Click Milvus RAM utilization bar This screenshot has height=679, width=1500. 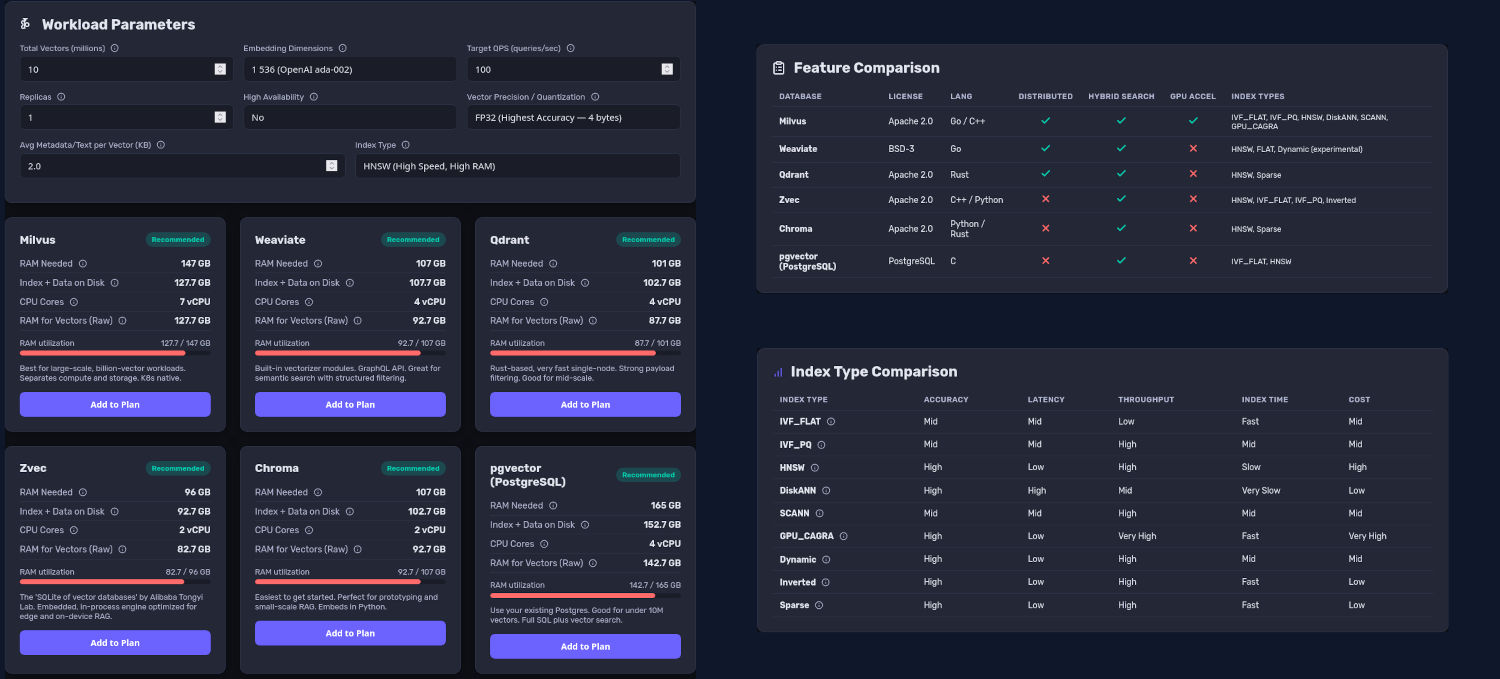click(x=115, y=353)
